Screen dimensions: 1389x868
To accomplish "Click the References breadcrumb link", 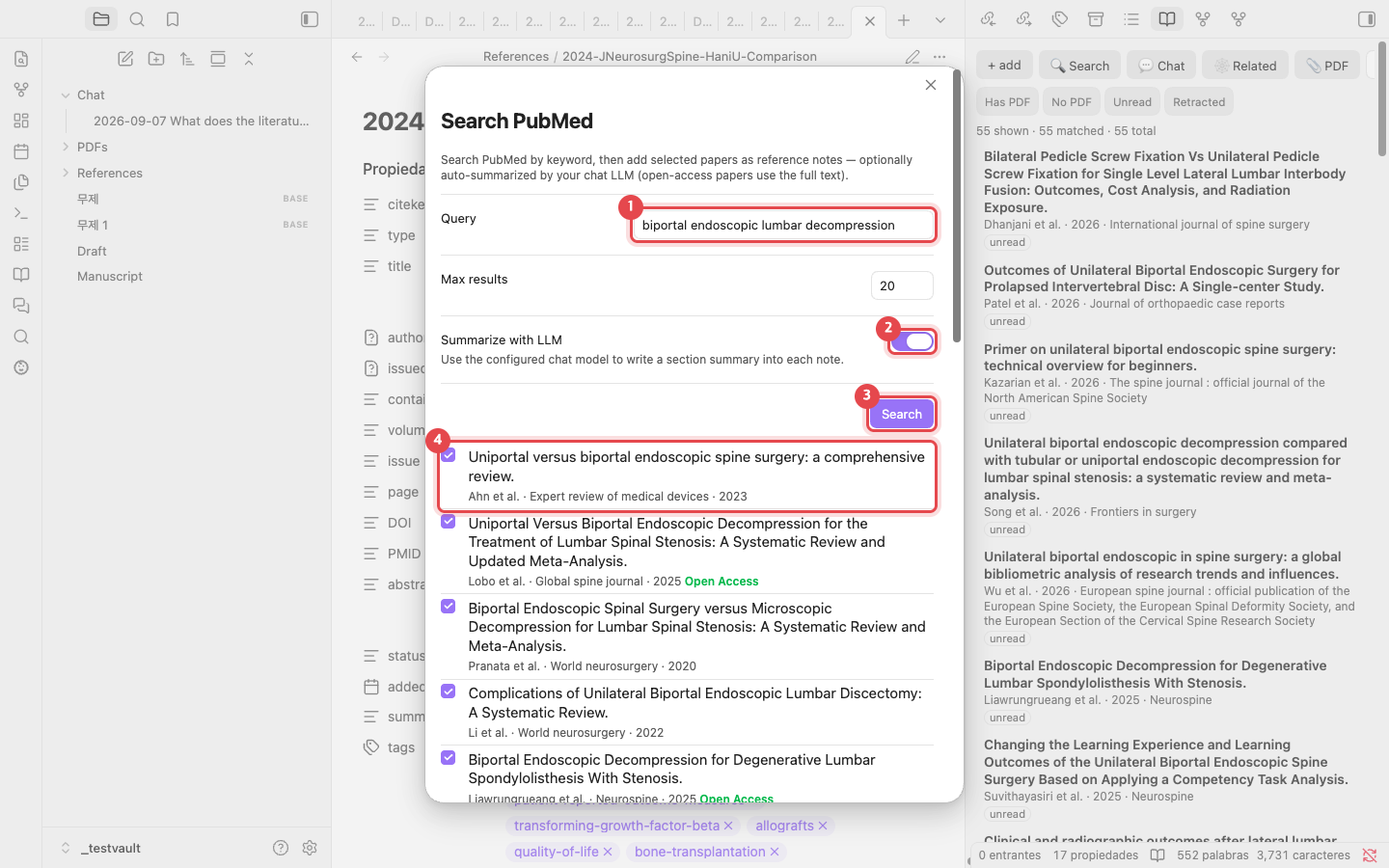I will pyautogui.click(x=516, y=57).
